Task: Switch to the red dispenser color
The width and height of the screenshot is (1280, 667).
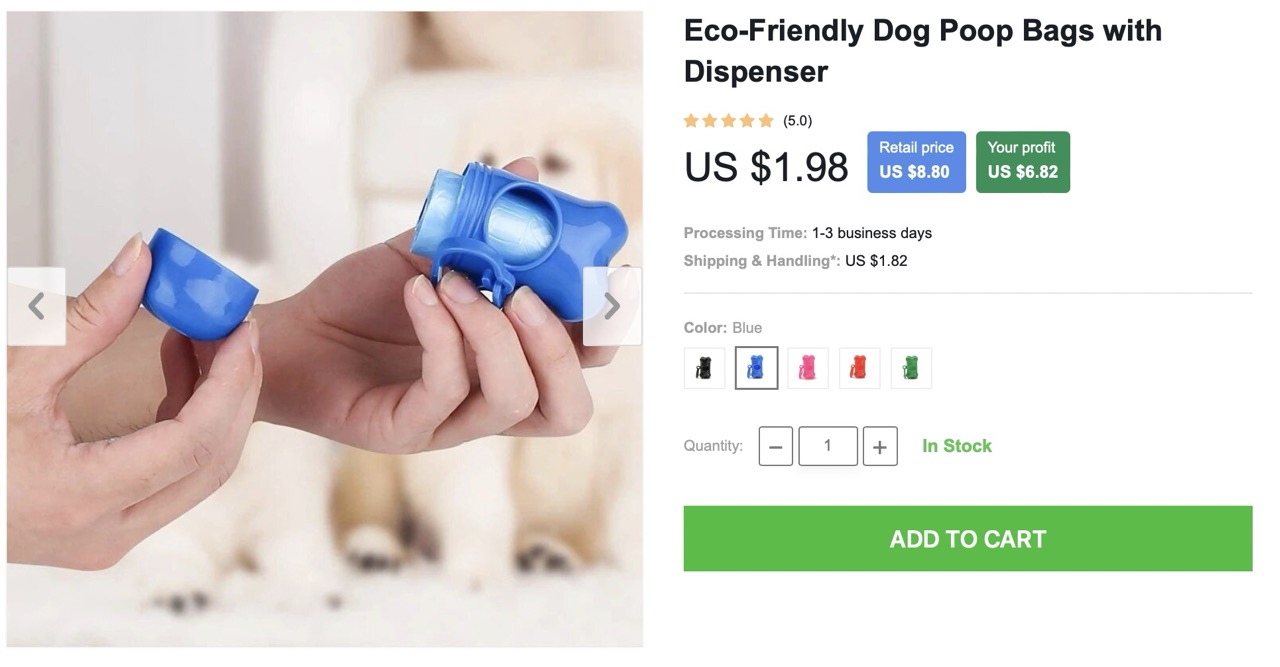Action: tap(860, 368)
